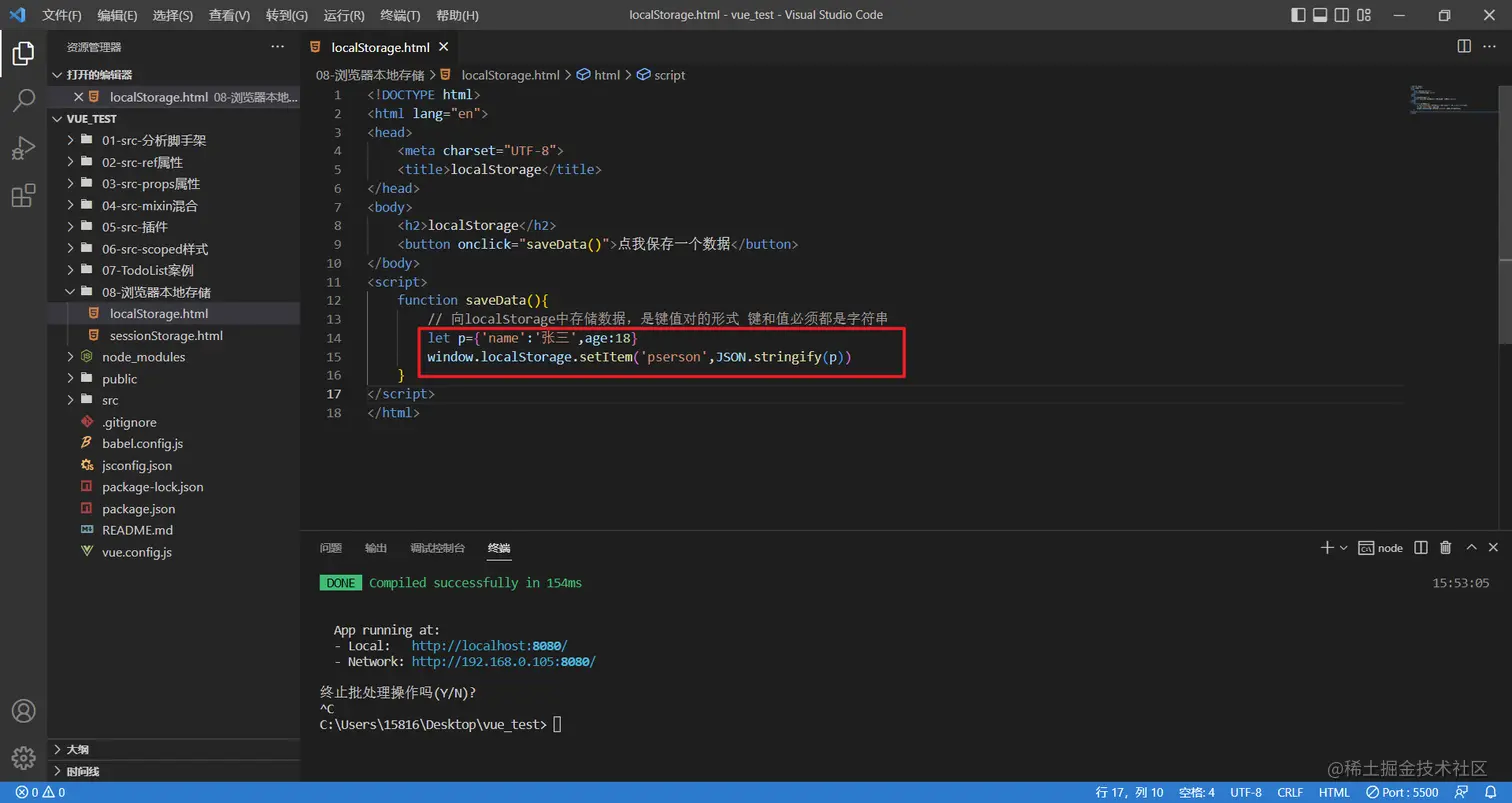Kill terminal with trash icon
The height and width of the screenshot is (803, 1512).
(x=1445, y=547)
